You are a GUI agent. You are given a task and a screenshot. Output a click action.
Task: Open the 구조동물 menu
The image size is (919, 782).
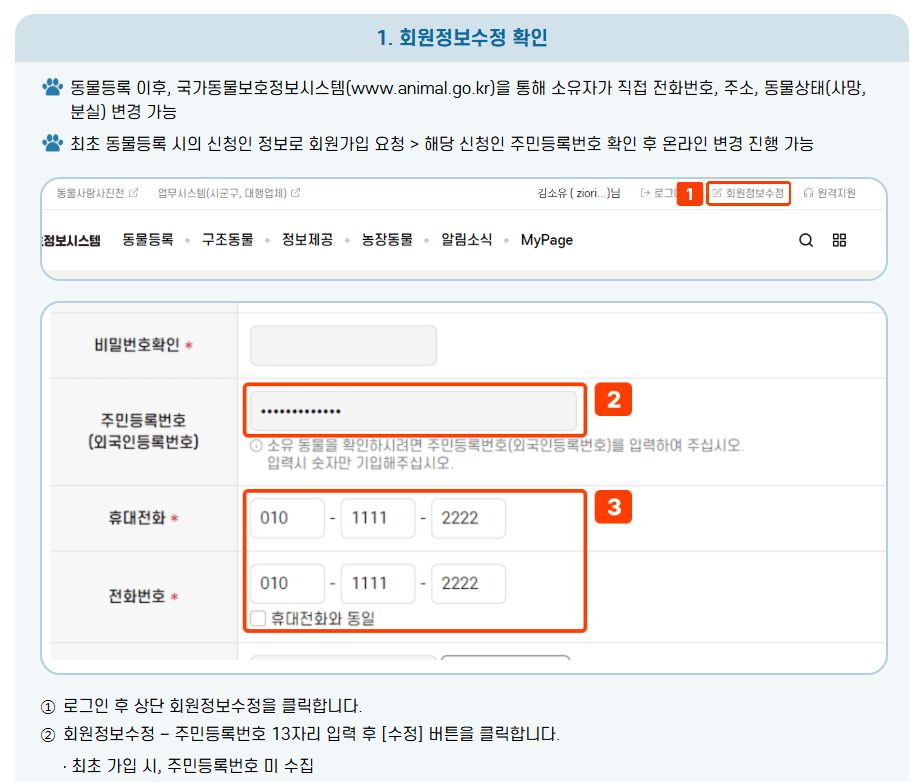227,240
